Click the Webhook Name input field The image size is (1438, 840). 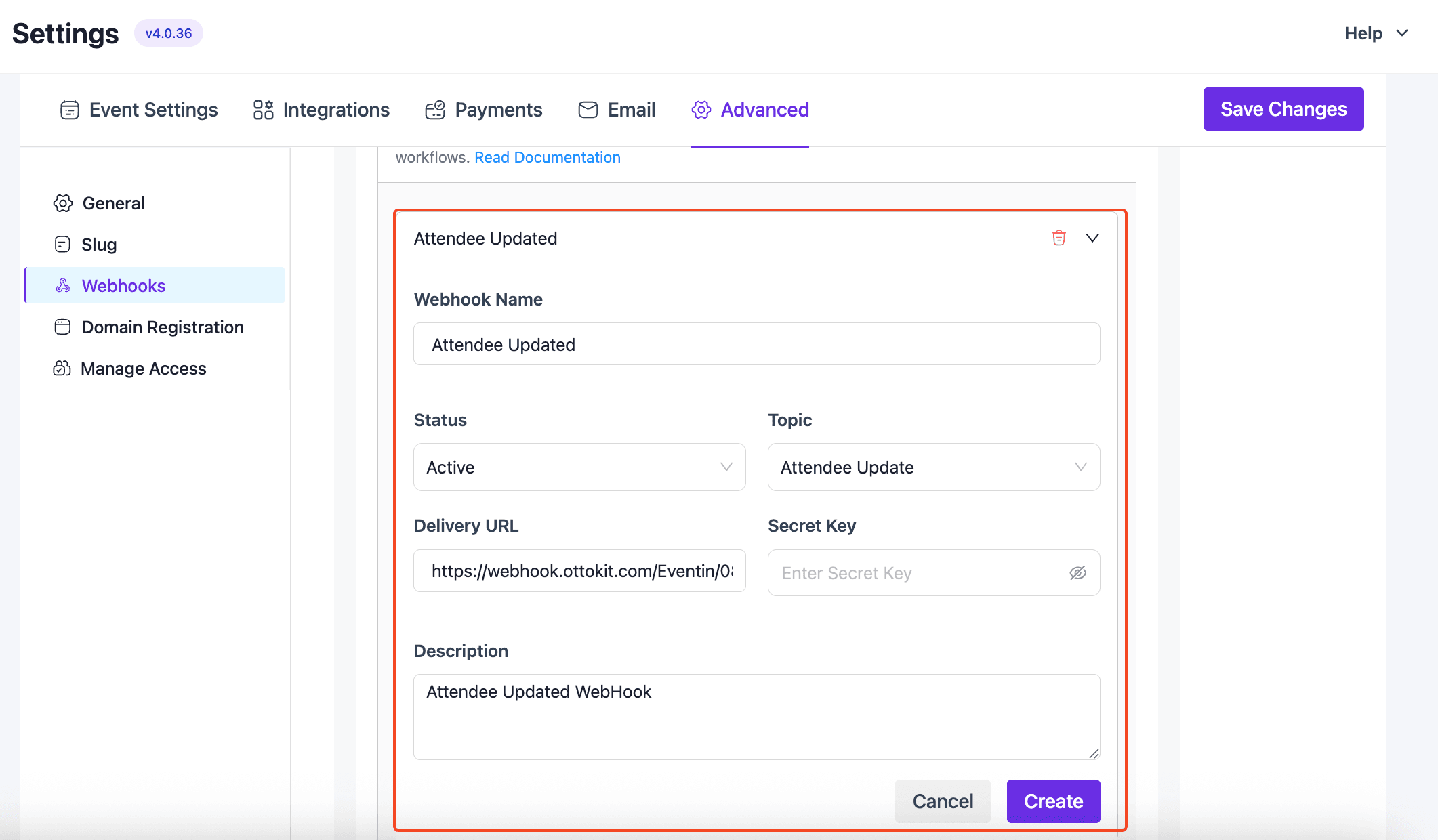[x=757, y=344]
